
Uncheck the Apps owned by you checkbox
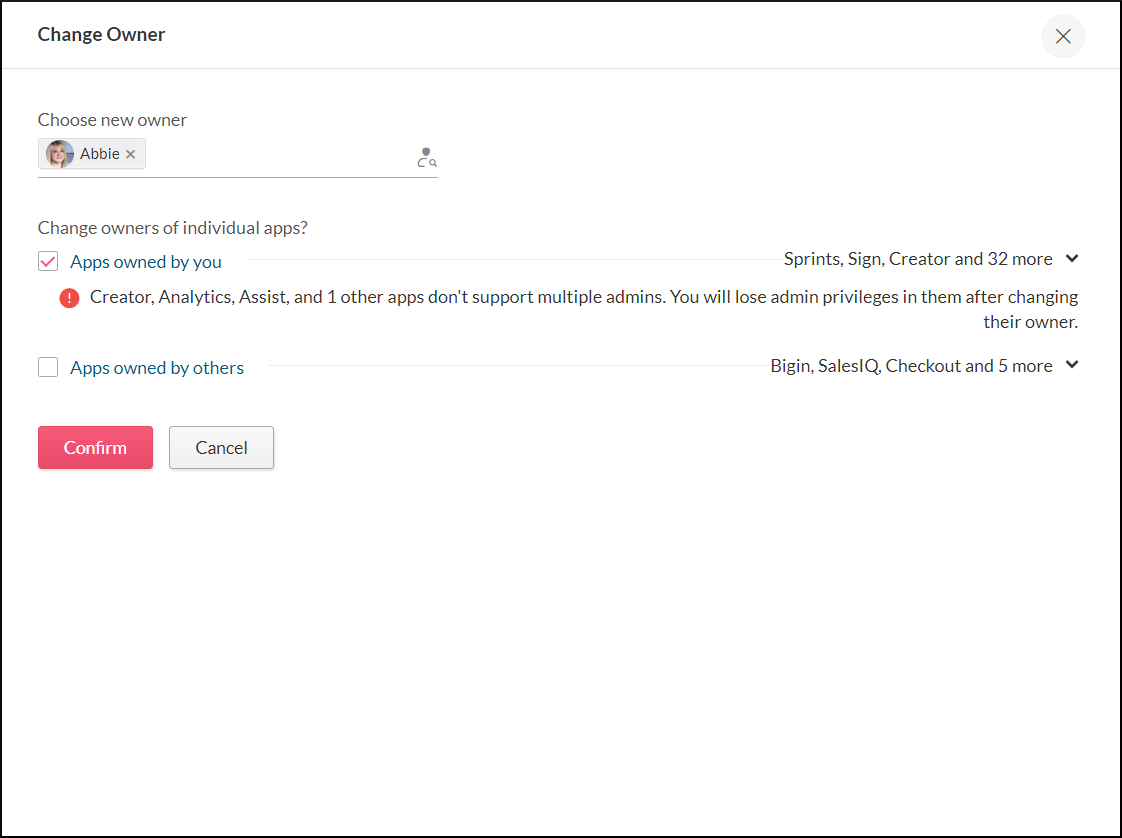click(48, 261)
